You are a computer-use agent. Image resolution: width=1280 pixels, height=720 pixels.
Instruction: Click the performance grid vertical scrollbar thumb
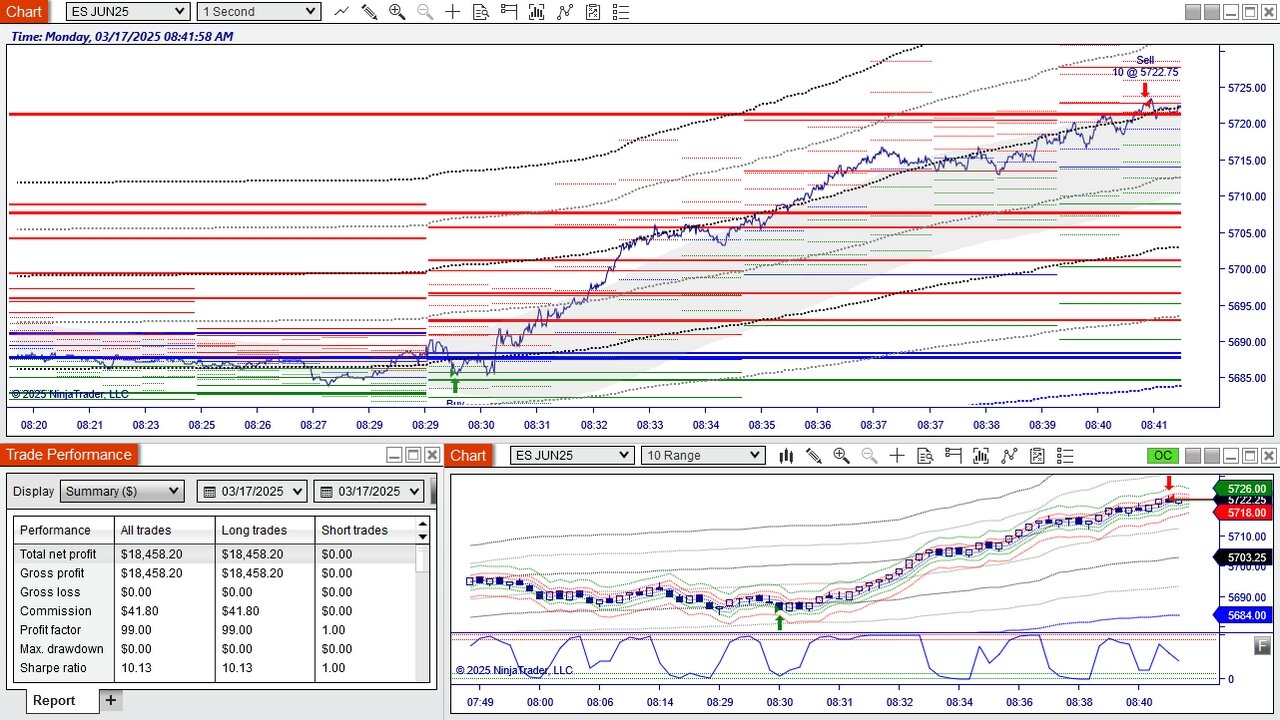(x=423, y=557)
